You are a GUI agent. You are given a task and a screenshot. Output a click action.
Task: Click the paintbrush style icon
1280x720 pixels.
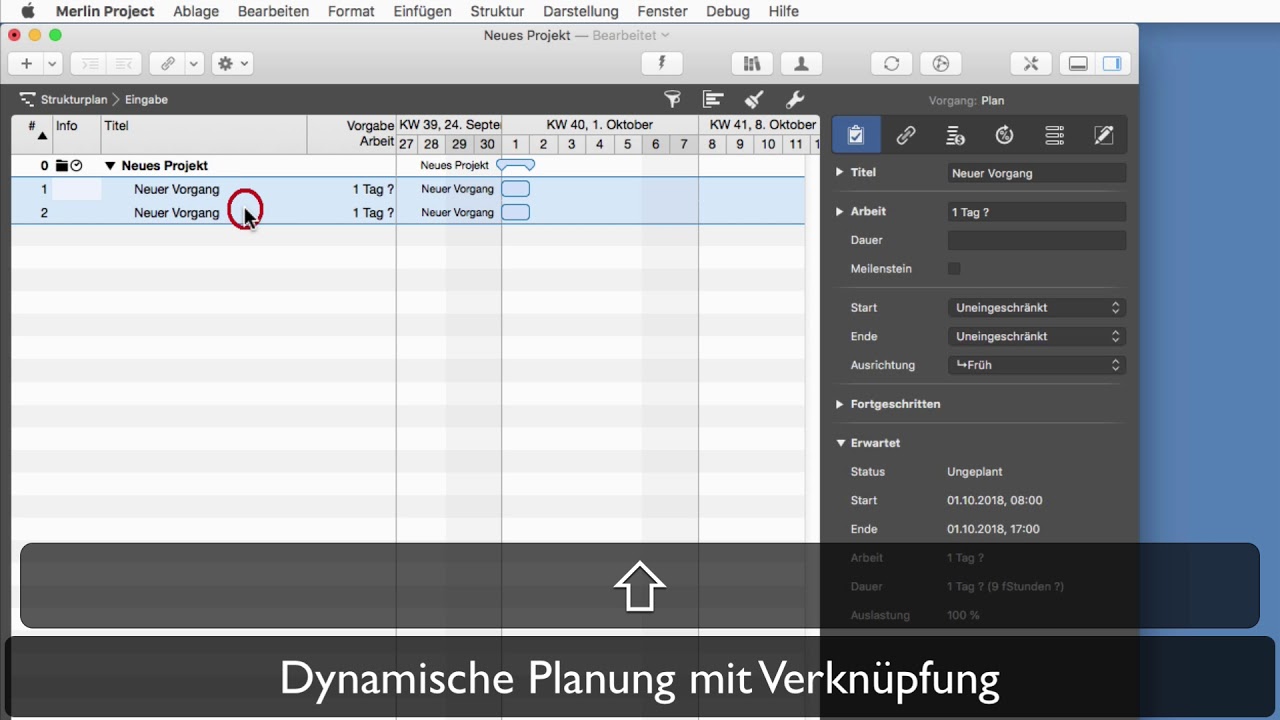click(x=754, y=99)
